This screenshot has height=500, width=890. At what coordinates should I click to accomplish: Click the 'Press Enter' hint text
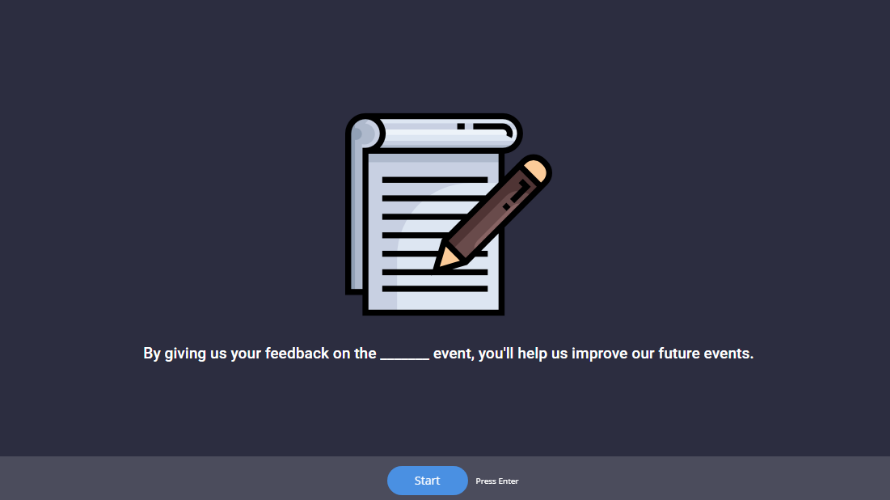click(x=497, y=481)
